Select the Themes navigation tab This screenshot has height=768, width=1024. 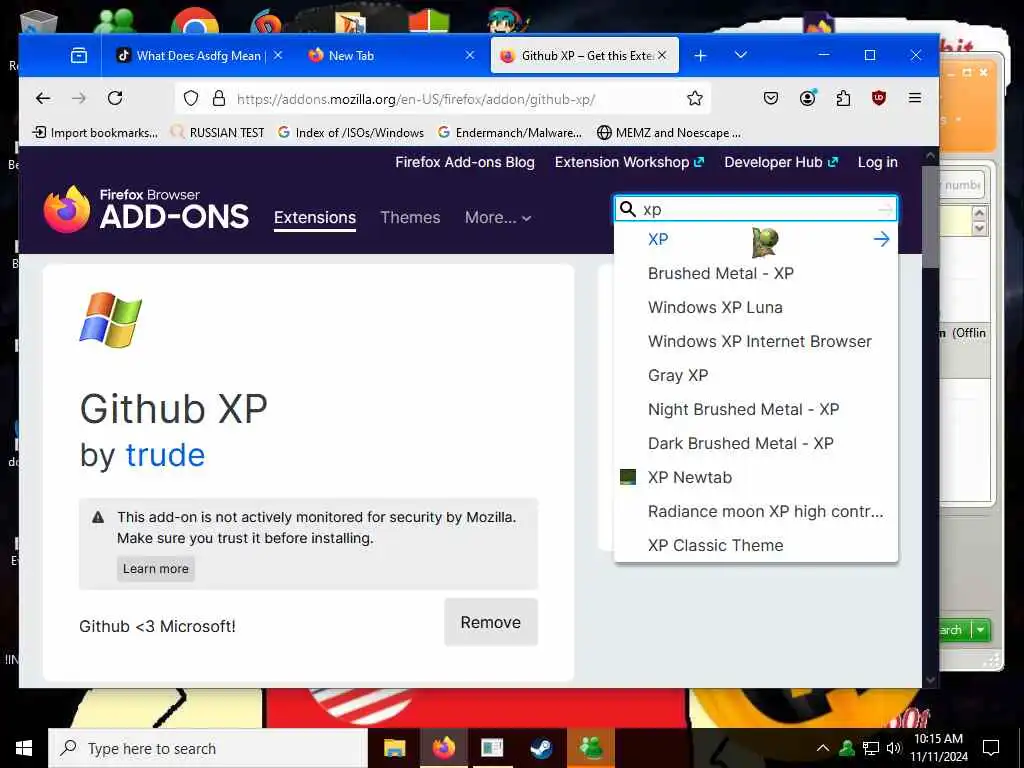pos(410,217)
